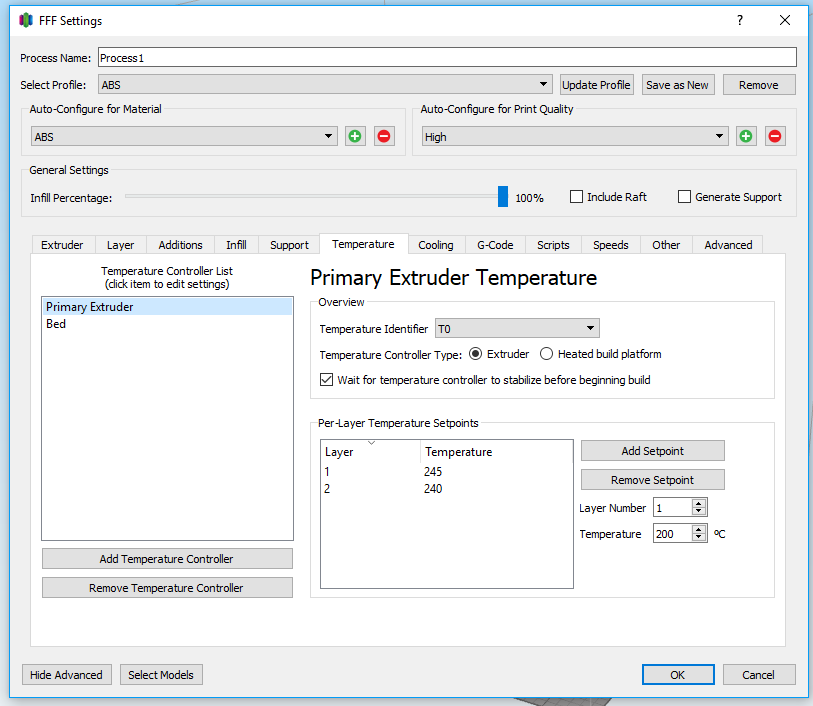Select Bed in the temperature controller list
The width and height of the screenshot is (813, 706).
(x=167, y=324)
